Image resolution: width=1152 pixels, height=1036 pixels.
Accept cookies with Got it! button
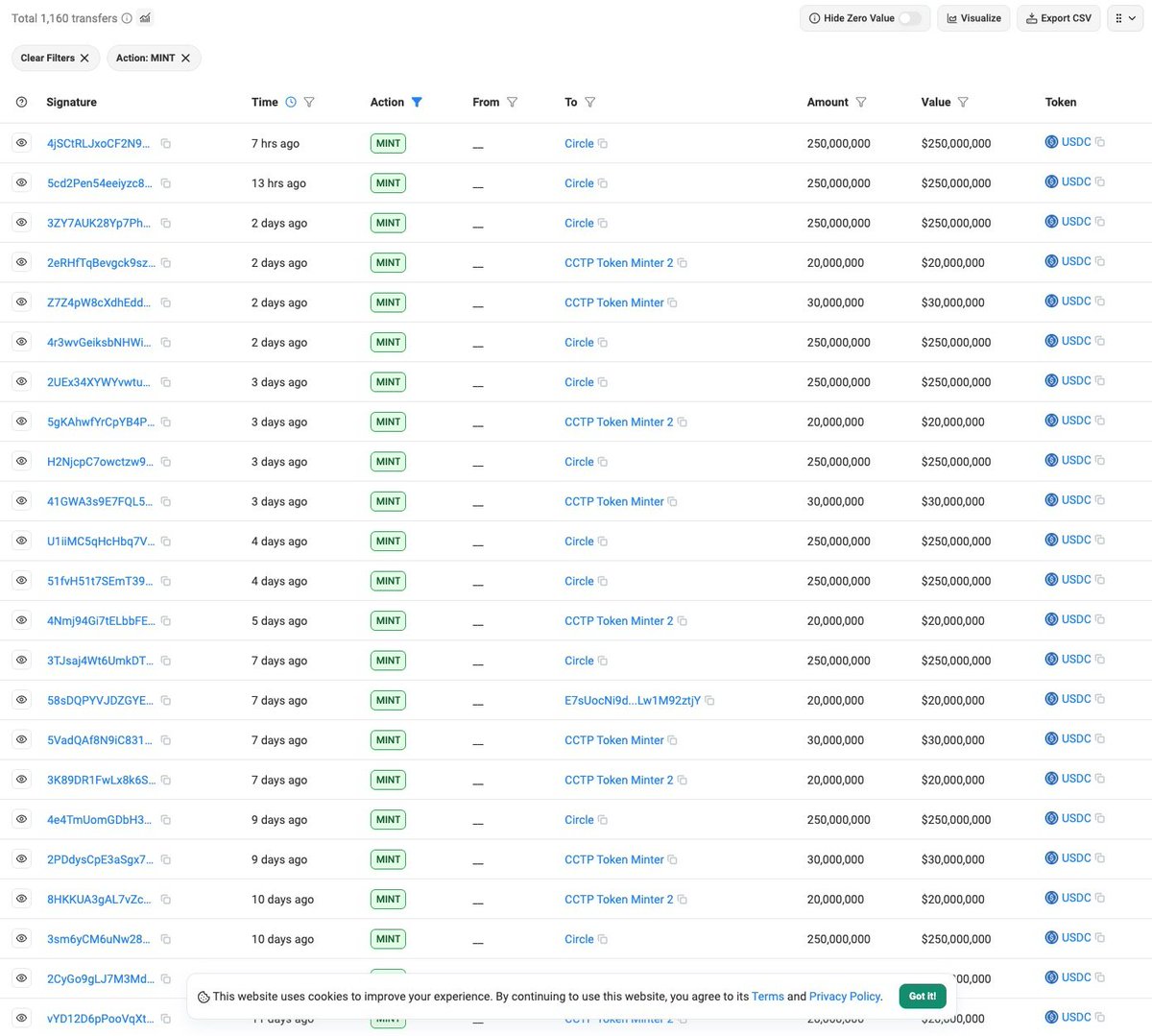click(x=923, y=997)
